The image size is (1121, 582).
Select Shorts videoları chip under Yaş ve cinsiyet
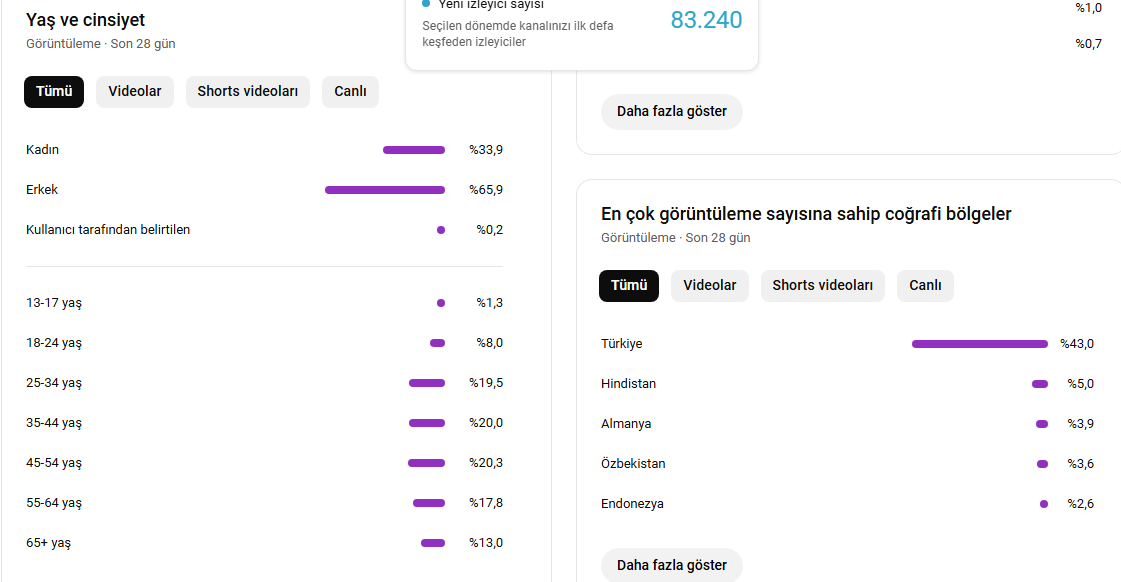click(x=247, y=92)
